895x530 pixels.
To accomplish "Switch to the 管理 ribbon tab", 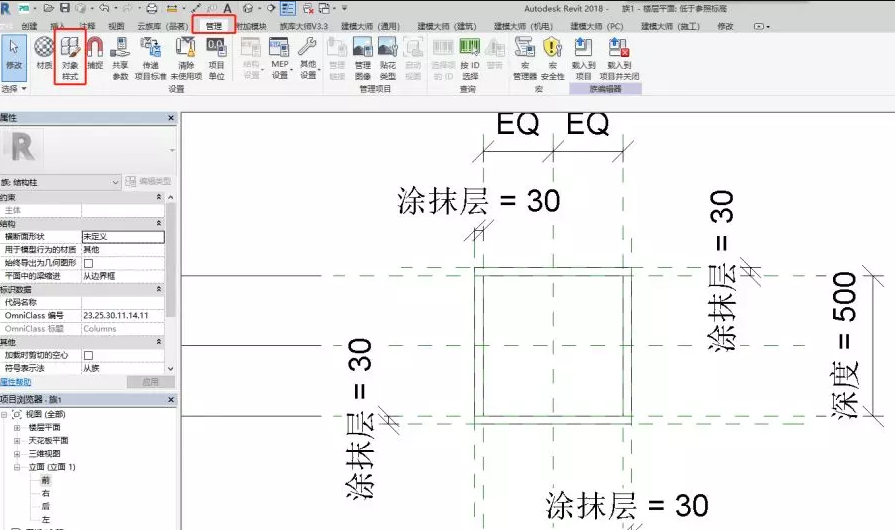I will click(x=213, y=26).
